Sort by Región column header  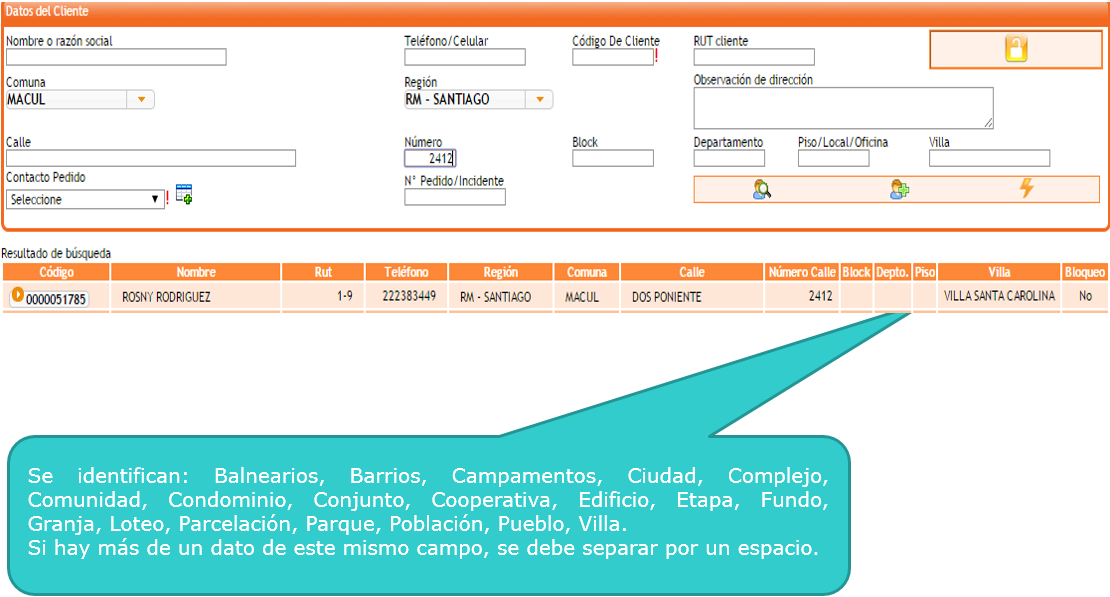point(500,272)
